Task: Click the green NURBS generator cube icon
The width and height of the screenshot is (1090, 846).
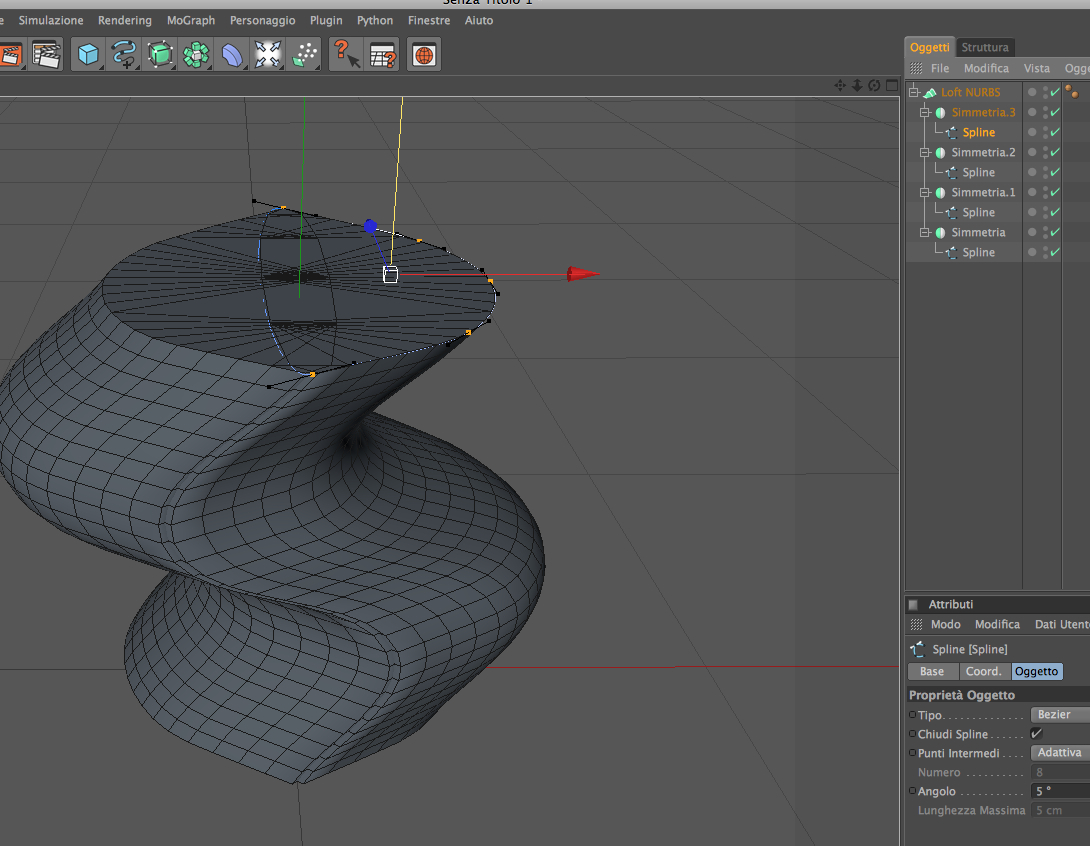Action: (x=160, y=54)
